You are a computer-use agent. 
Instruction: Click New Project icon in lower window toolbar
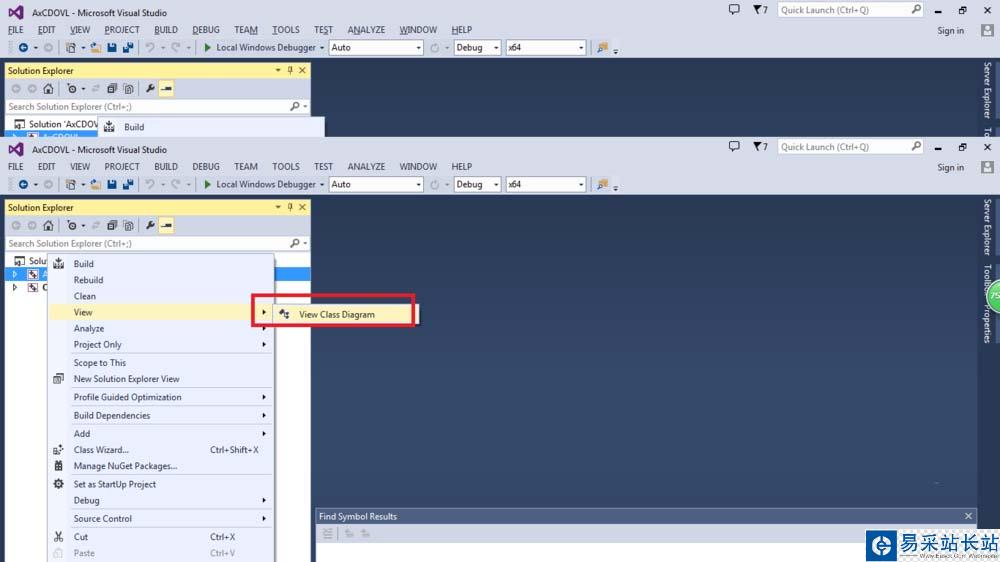tap(71, 184)
